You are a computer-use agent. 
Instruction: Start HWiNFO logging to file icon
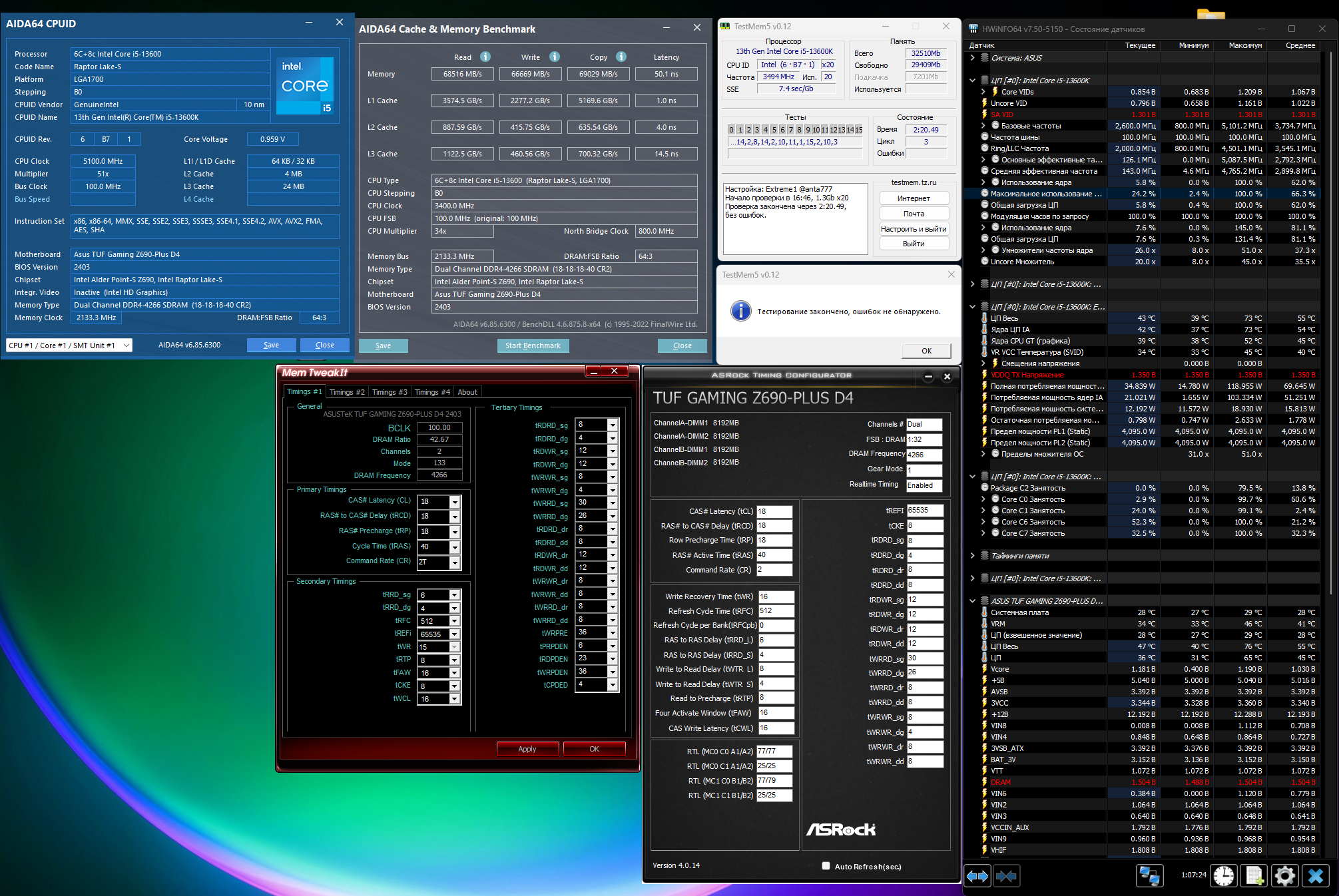pyautogui.click(x=1254, y=876)
